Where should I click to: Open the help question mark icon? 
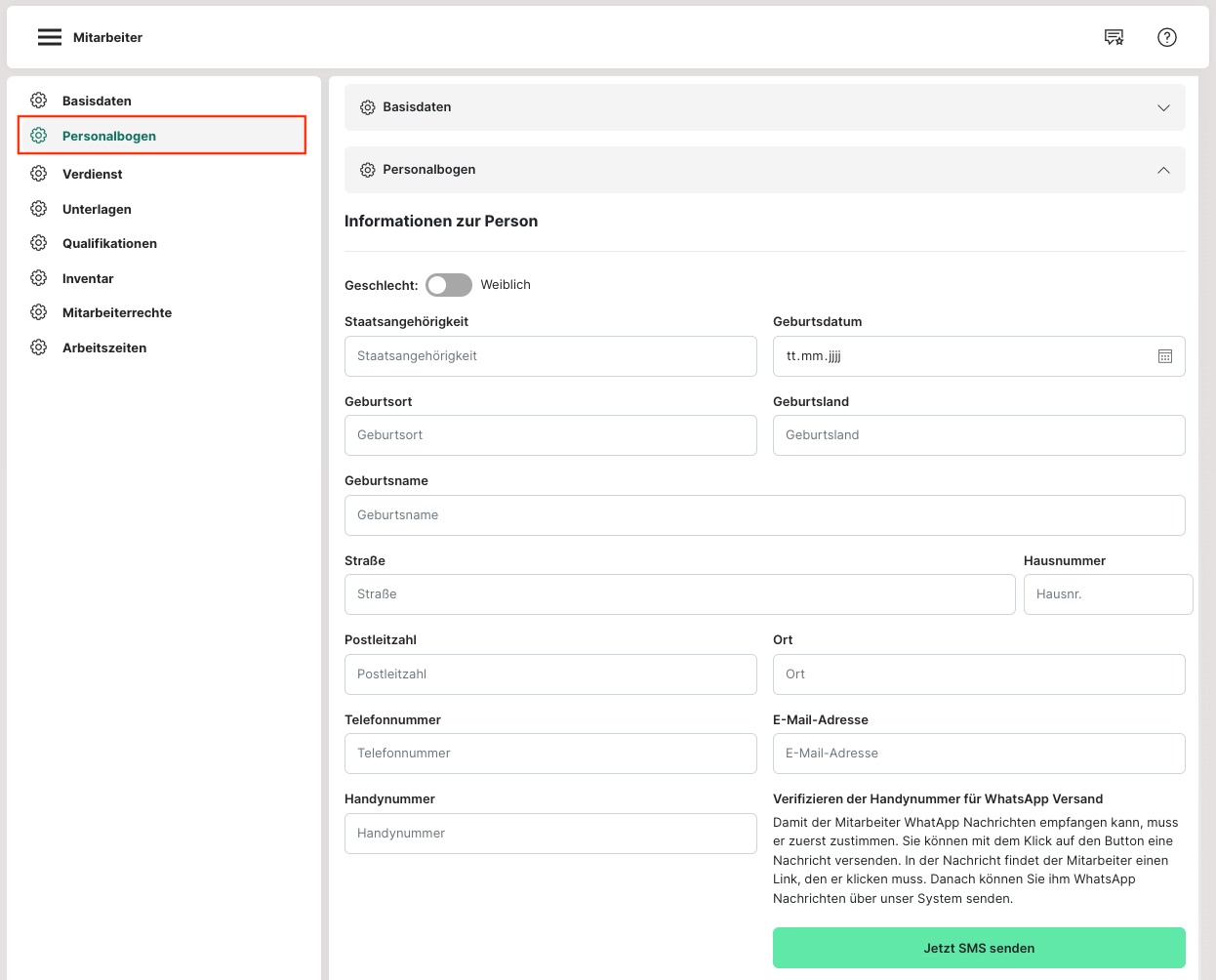(1166, 37)
